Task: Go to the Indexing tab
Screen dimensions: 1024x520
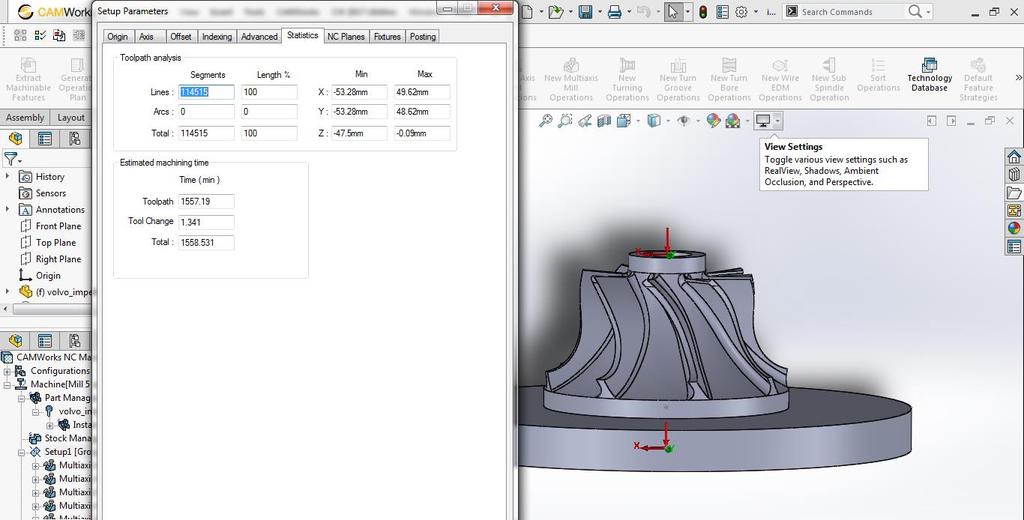Action: 217,37
